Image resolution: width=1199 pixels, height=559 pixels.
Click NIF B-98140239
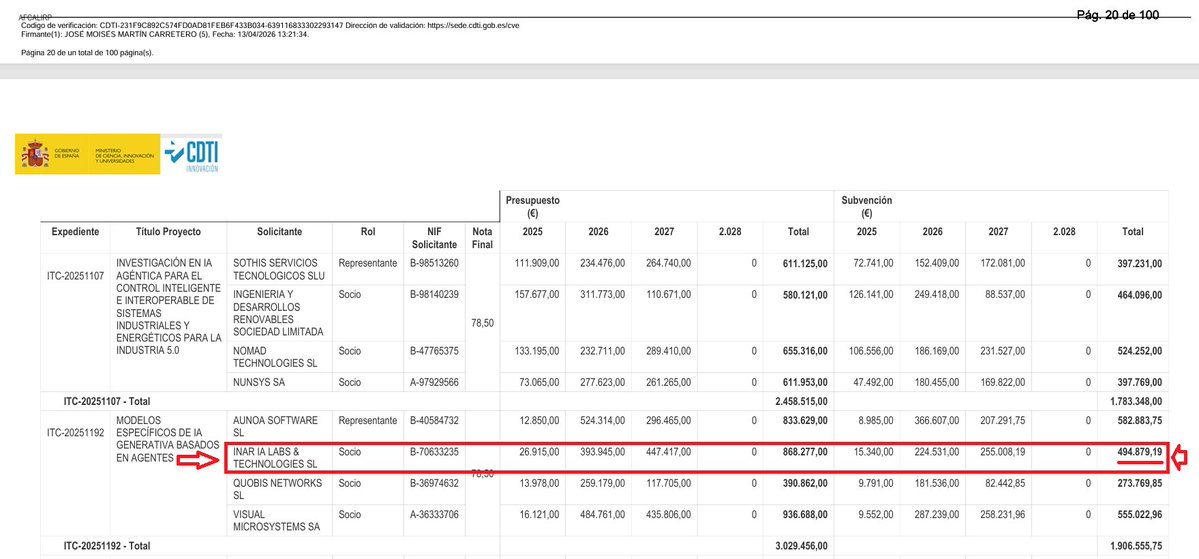click(x=434, y=294)
